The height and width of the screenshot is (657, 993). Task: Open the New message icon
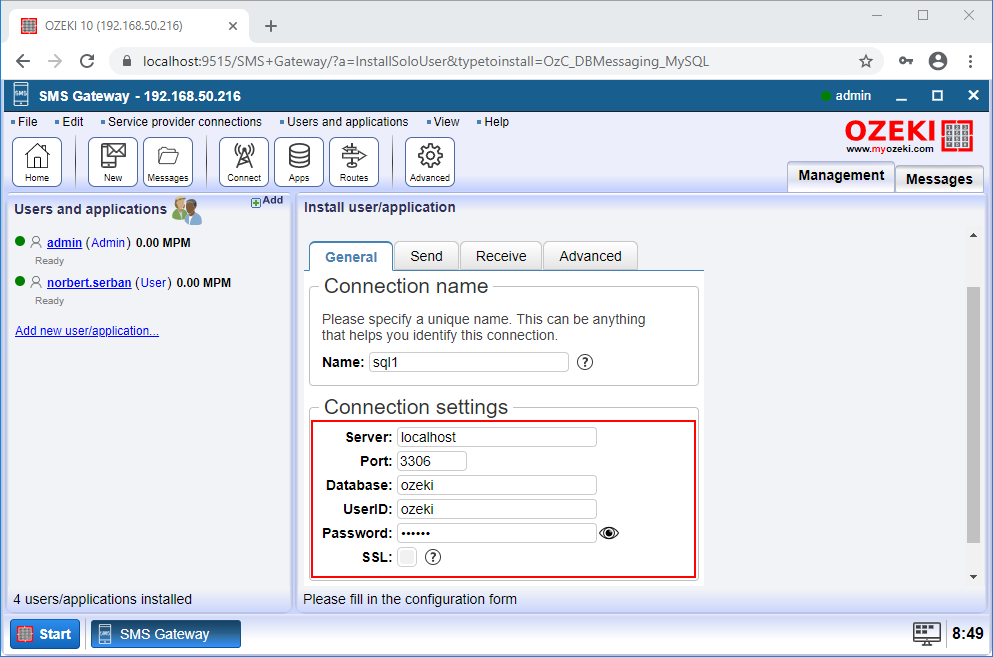point(112,160)
